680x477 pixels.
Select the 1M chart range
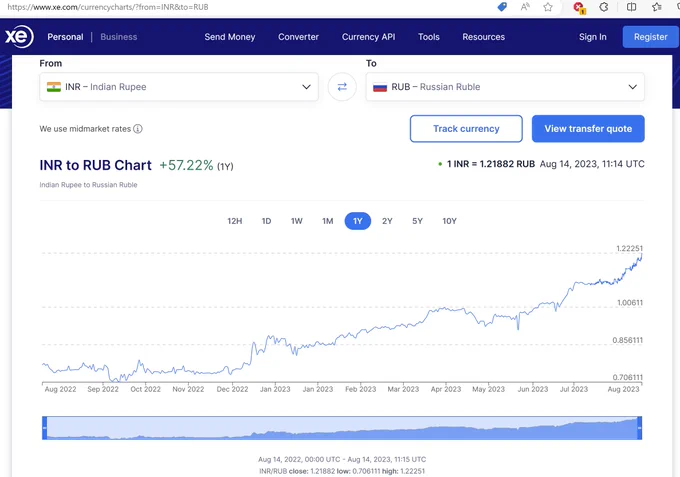tap(327, 221)
